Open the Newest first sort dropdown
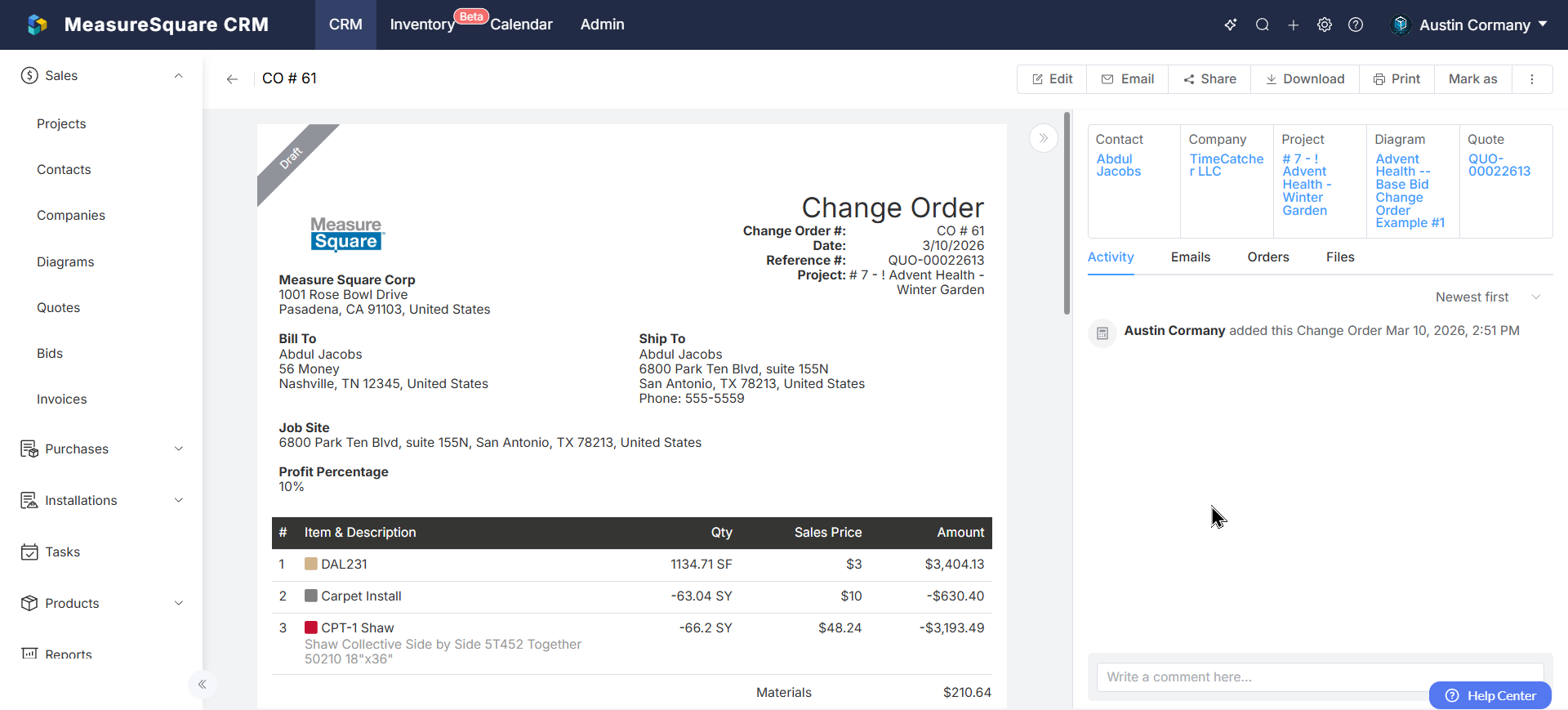The height and width of the screenshot is (710, 1568). 1488,297
